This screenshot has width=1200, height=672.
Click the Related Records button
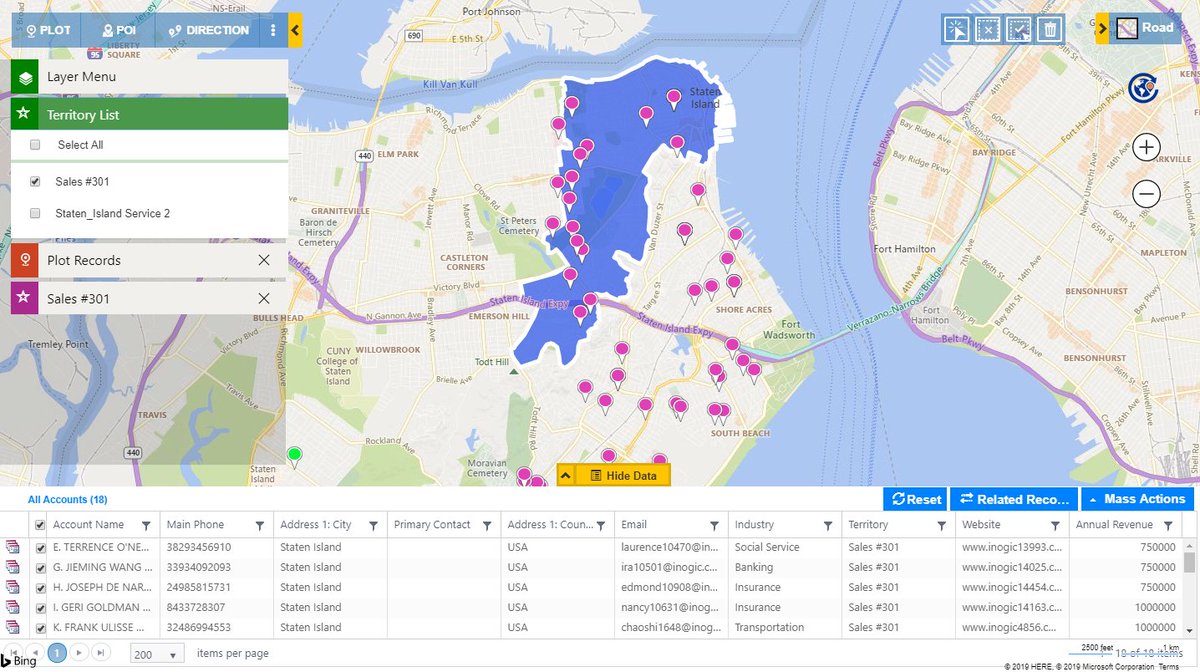tap(1014, 499)
